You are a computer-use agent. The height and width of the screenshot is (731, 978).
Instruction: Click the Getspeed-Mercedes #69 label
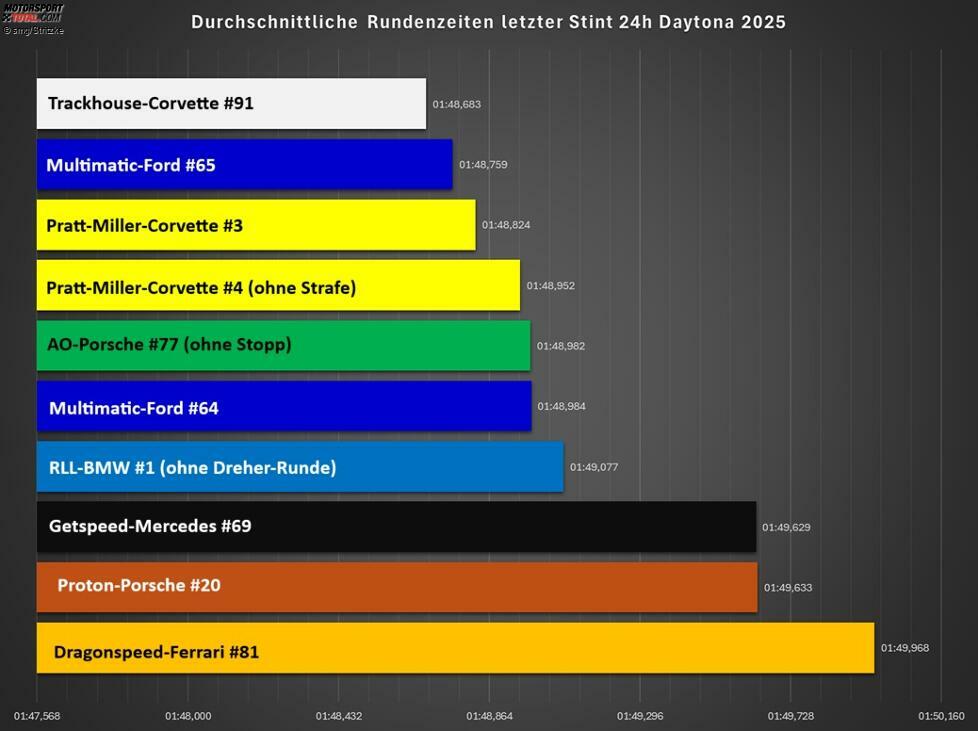click(x=150, y=526)
